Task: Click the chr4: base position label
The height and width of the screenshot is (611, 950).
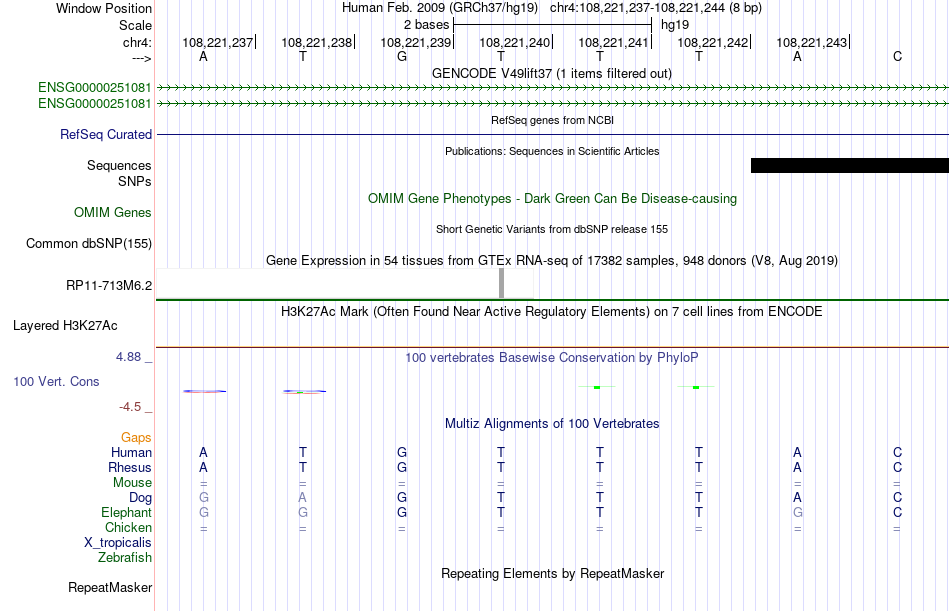Action: coord(137,42)
